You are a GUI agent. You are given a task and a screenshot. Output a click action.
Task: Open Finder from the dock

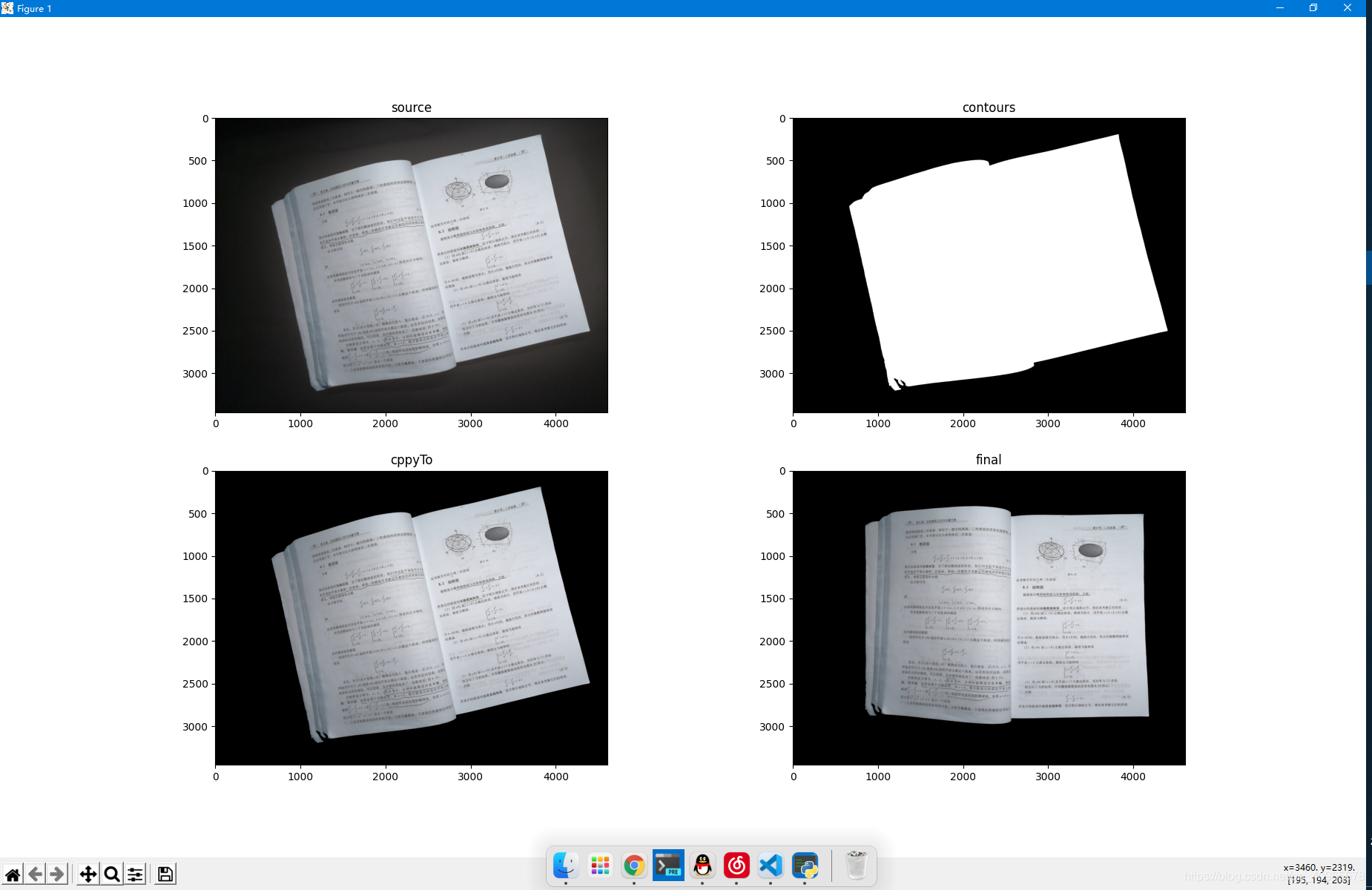(566, 865)
